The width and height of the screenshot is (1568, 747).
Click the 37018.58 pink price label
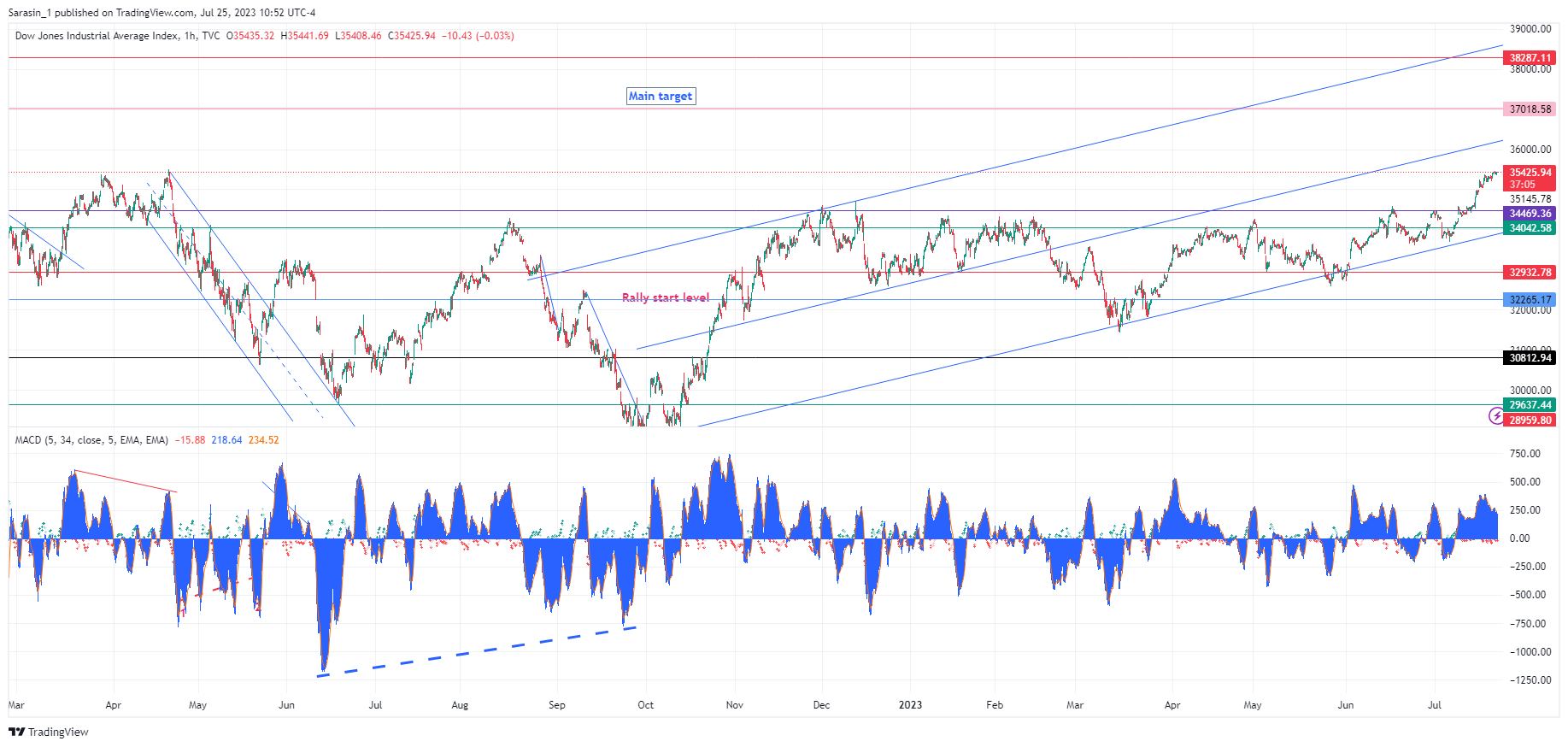[x=1530, y=109]
